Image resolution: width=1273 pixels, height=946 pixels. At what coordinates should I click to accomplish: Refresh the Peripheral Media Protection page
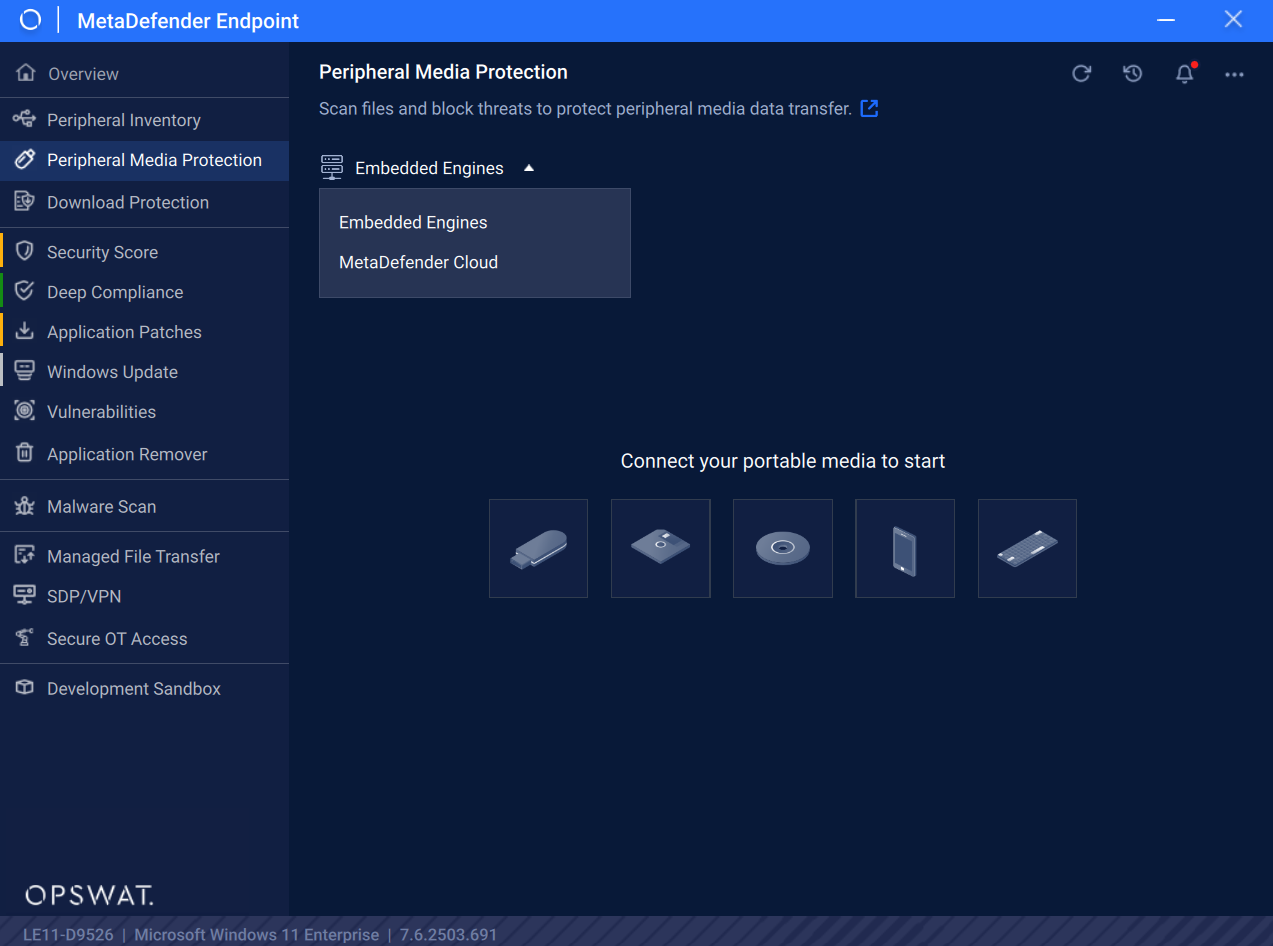coord(1081,73)
